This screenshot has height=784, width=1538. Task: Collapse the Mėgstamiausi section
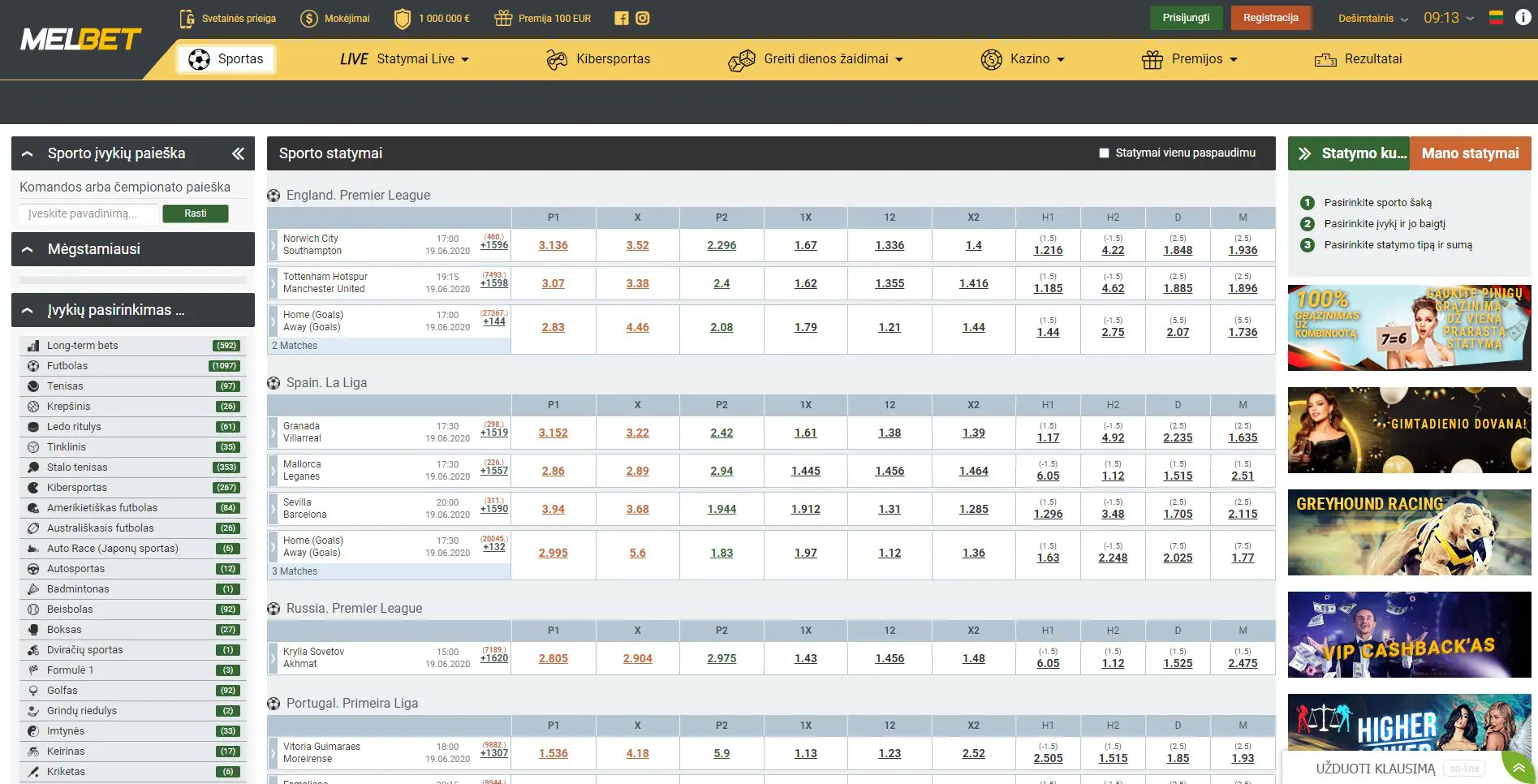click(28, 249)
